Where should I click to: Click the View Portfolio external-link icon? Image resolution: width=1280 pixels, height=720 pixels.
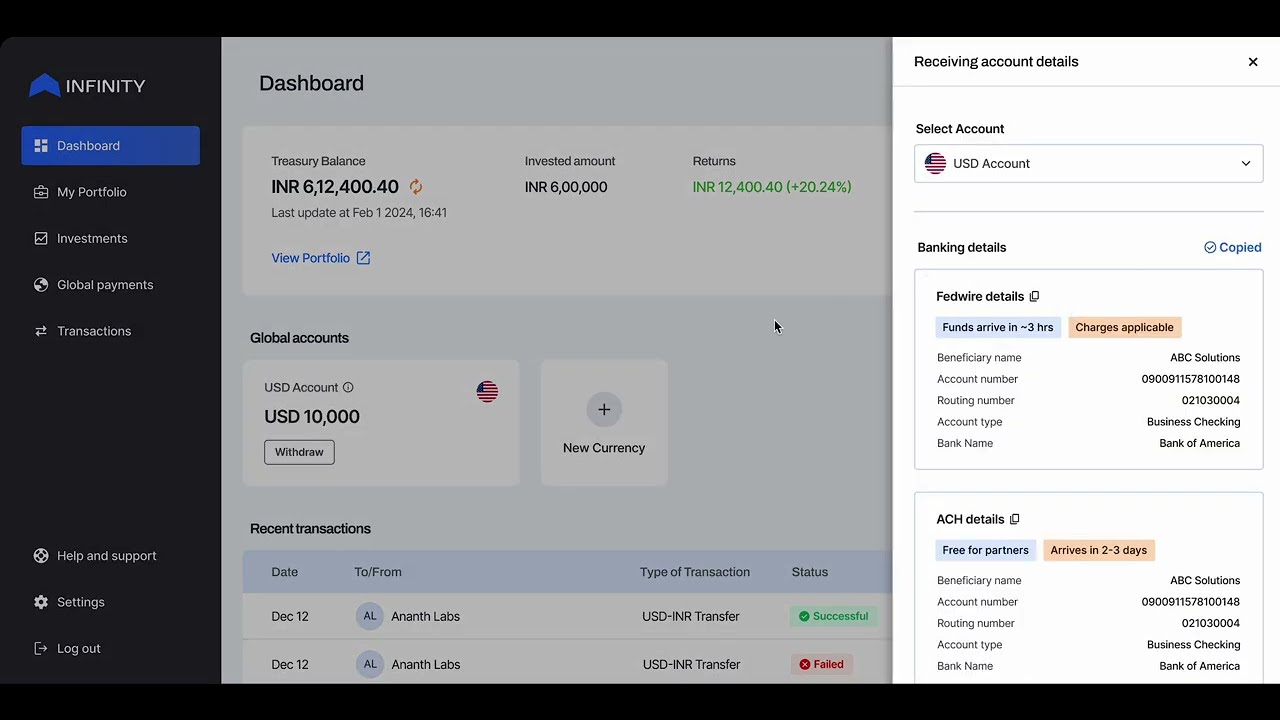click(363, 258)
